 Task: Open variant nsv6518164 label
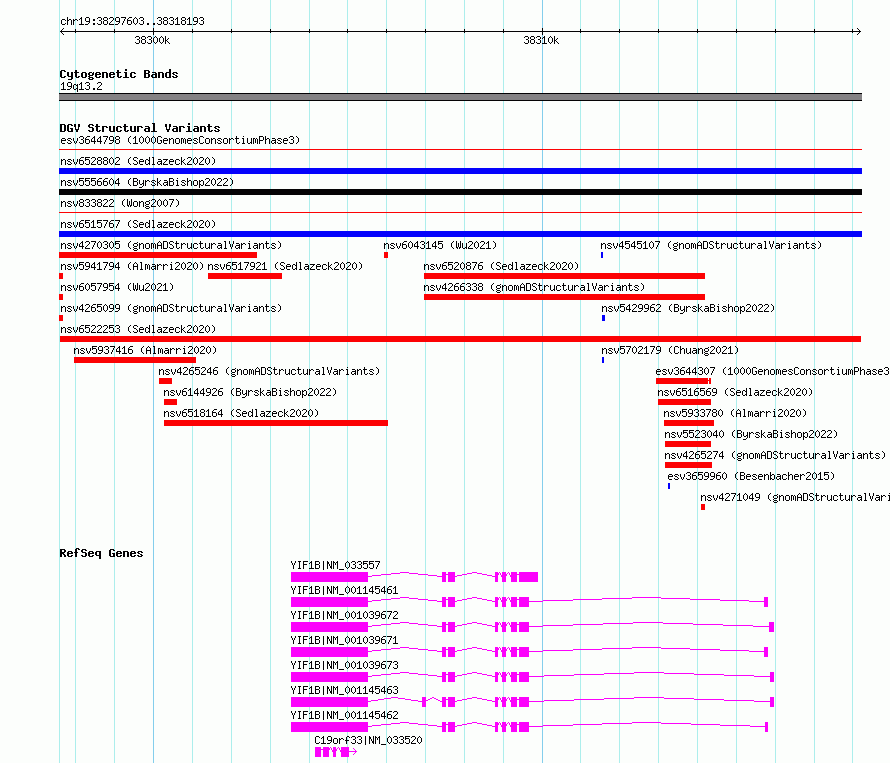coord(241,413)
